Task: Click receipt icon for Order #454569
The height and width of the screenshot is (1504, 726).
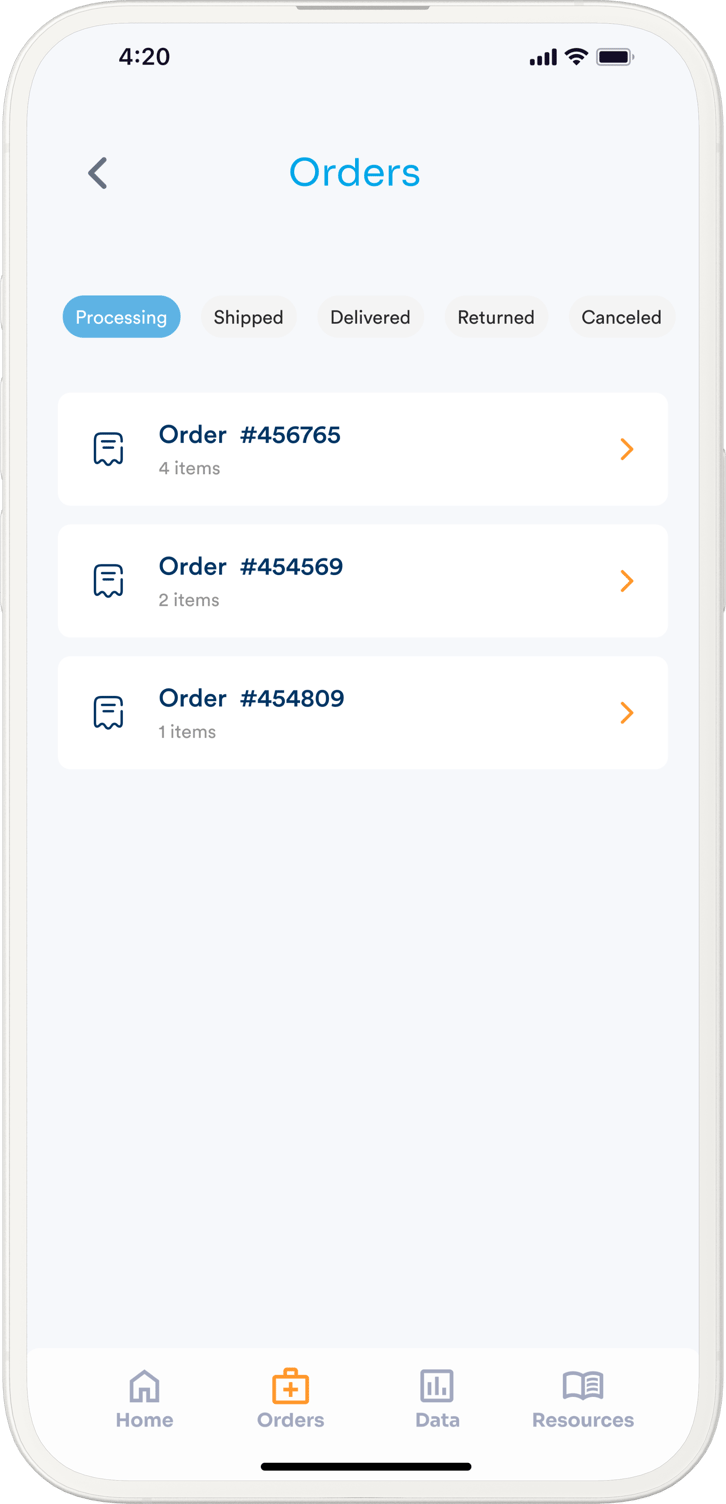Action: [x=108, y=581]
